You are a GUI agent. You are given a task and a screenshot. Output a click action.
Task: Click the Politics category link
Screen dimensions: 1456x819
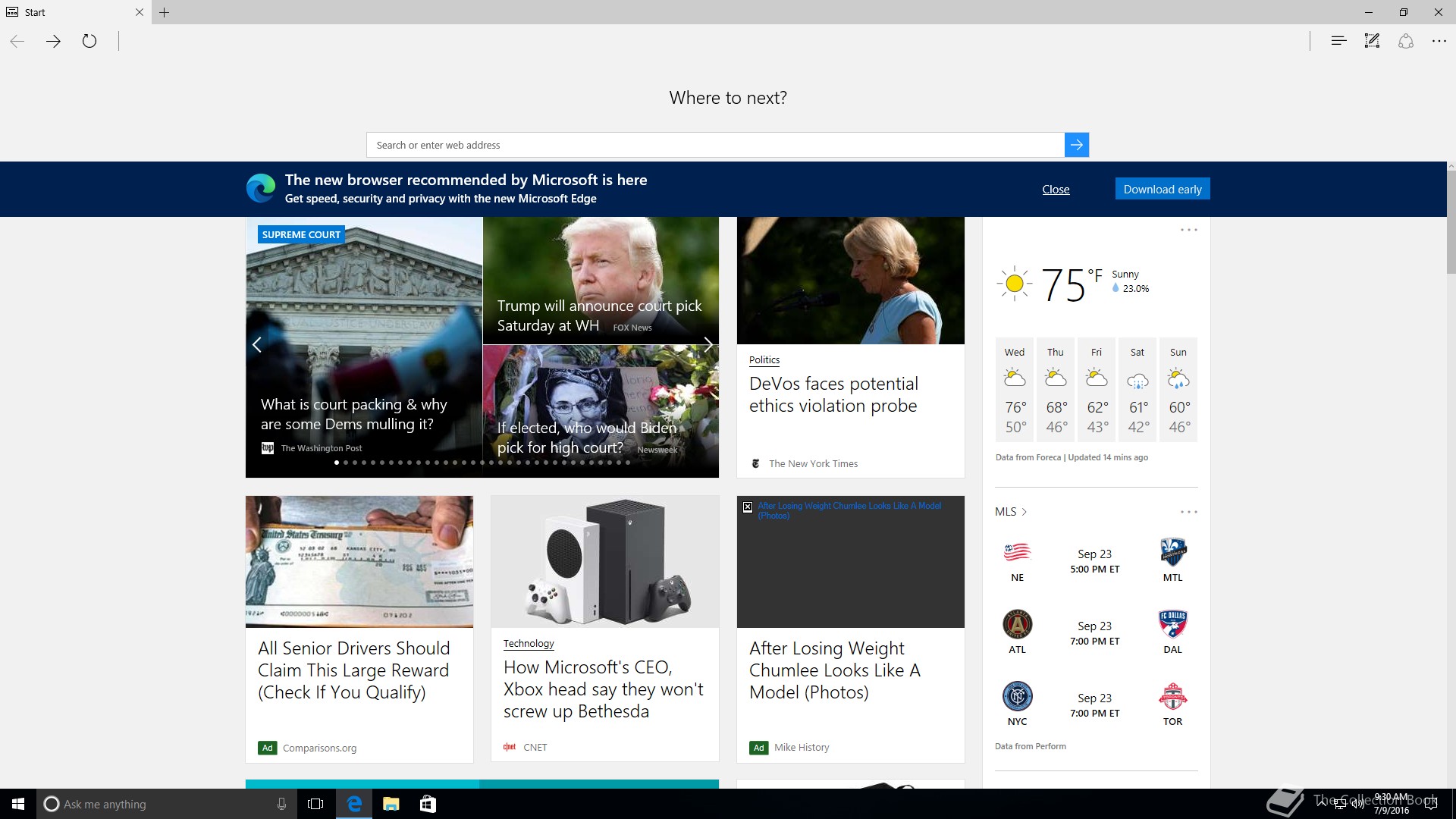tap(764, 359)
